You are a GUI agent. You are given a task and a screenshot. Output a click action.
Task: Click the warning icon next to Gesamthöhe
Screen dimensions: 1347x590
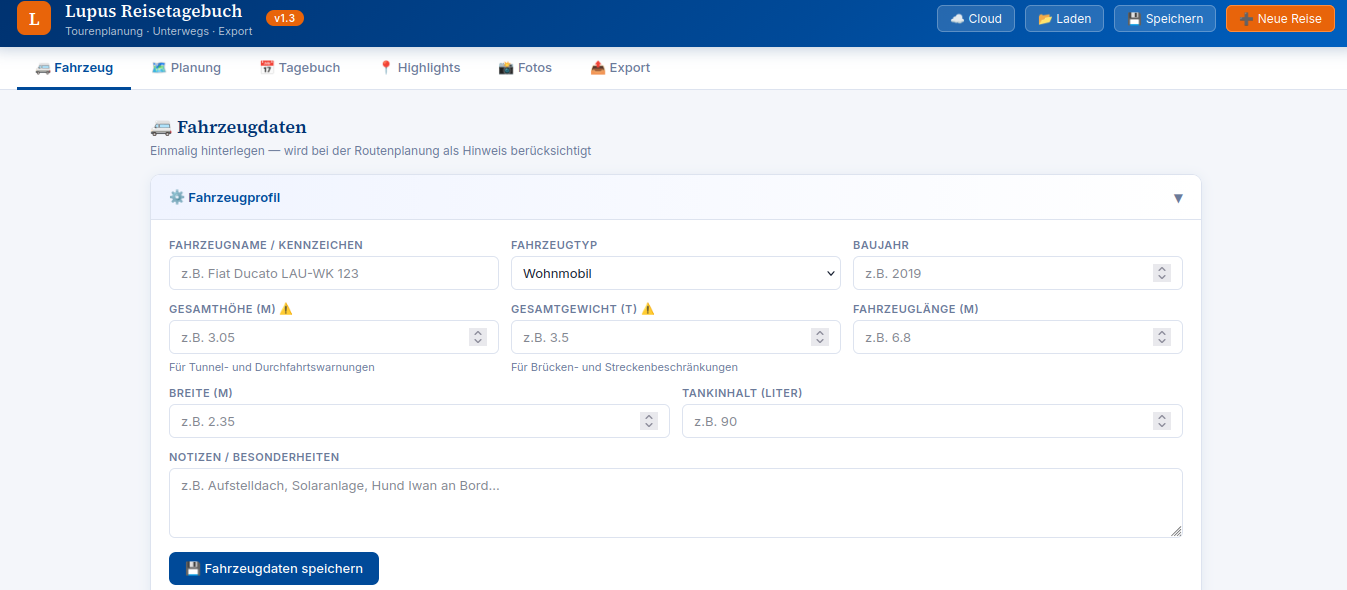(x=286, y=309)
